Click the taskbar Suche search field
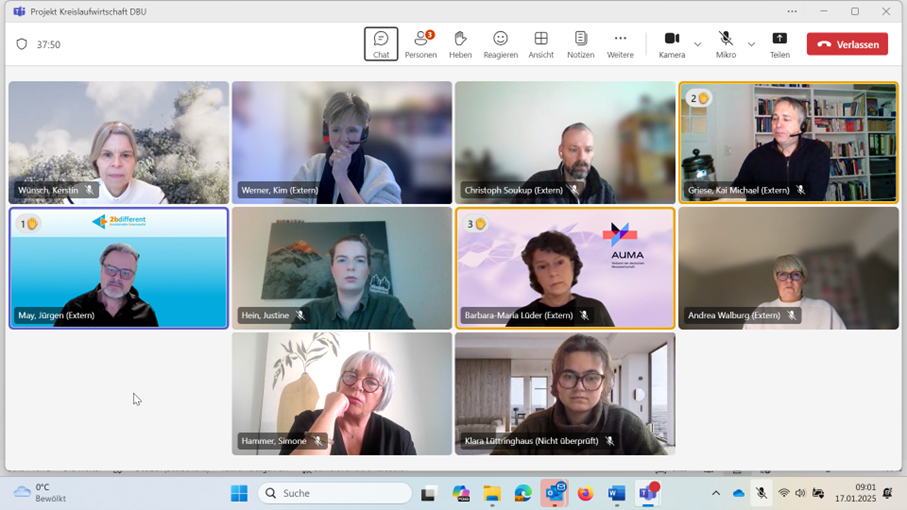 click(x=335, y=493)
